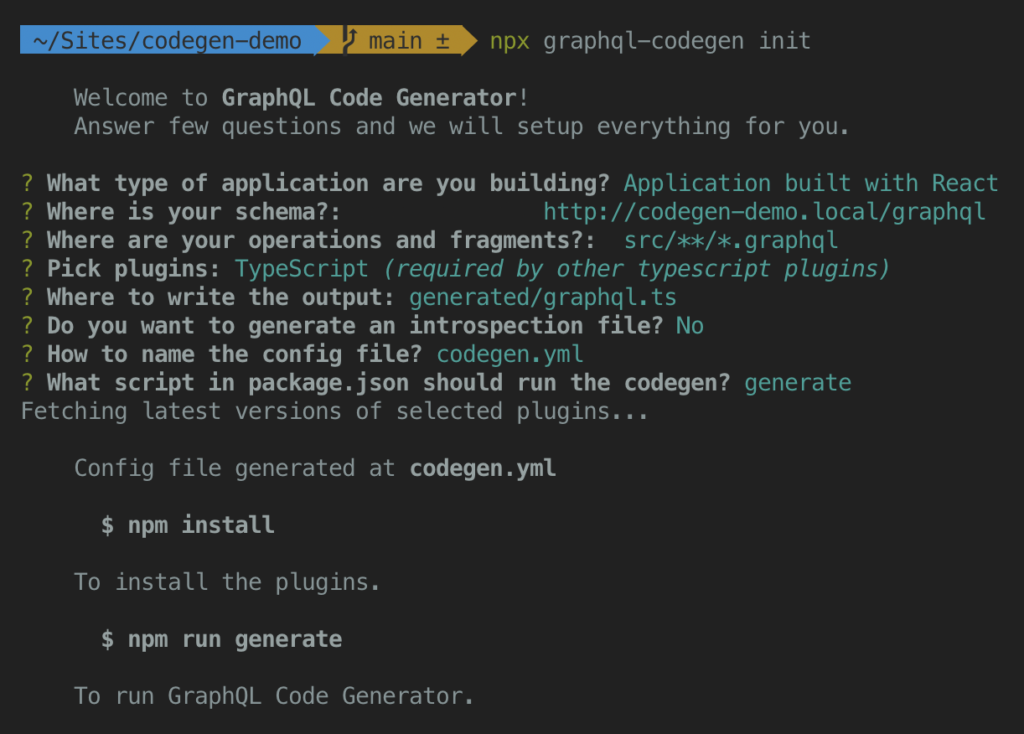Click the 'npx' command word

[509, 41]
